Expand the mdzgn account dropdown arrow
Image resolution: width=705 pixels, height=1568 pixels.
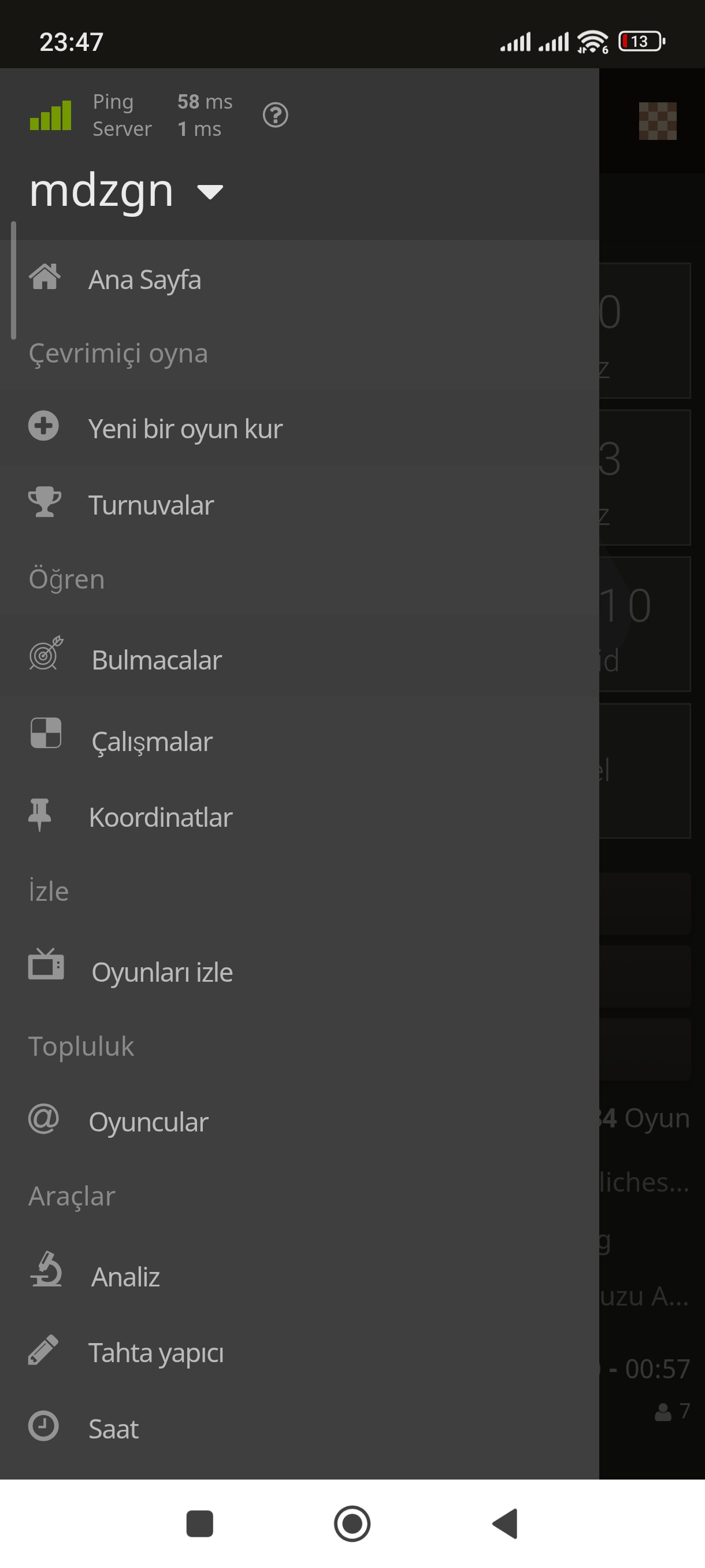click(x=210, y=192)
